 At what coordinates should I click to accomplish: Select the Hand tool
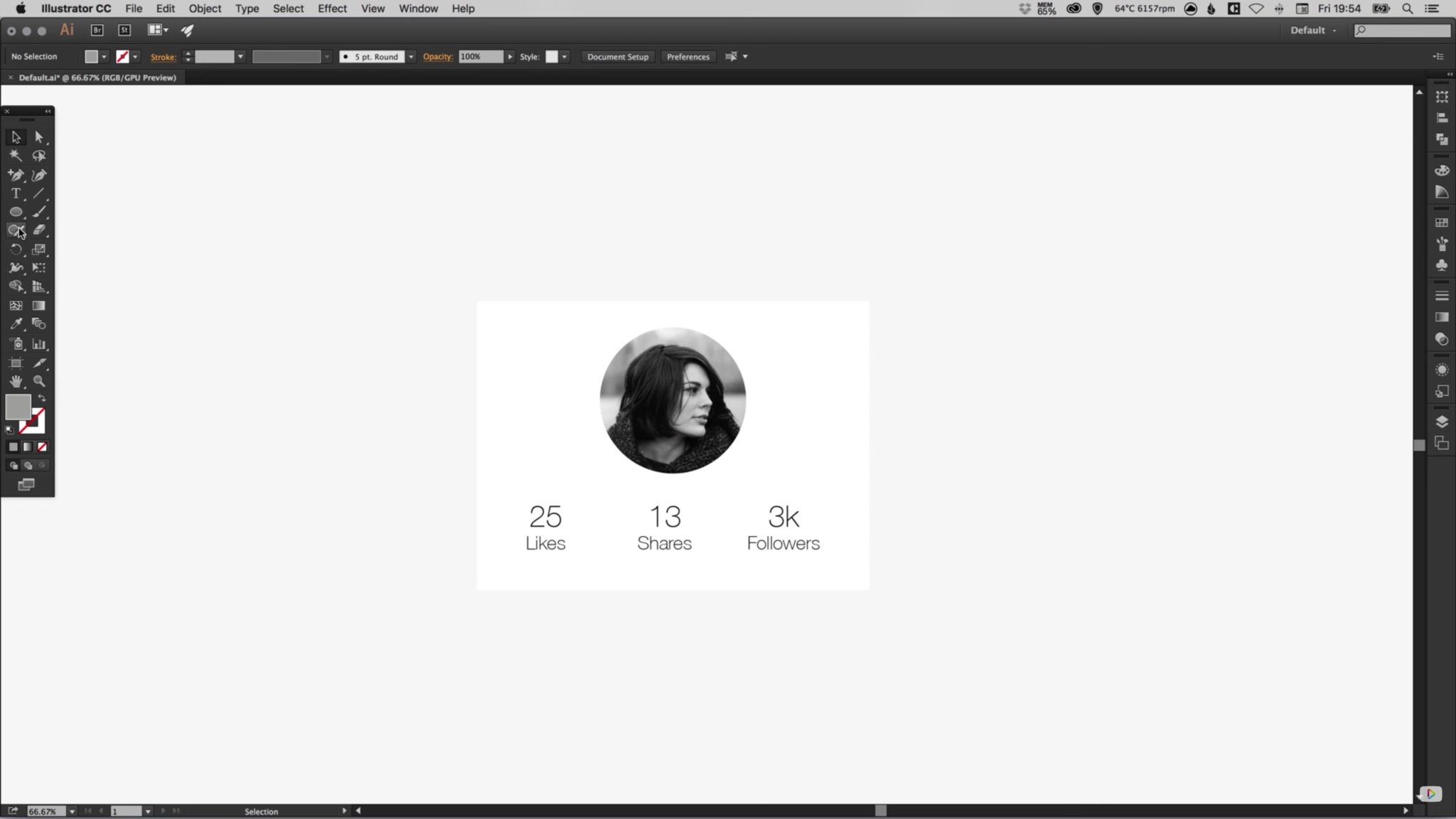[x=16, y=382]
